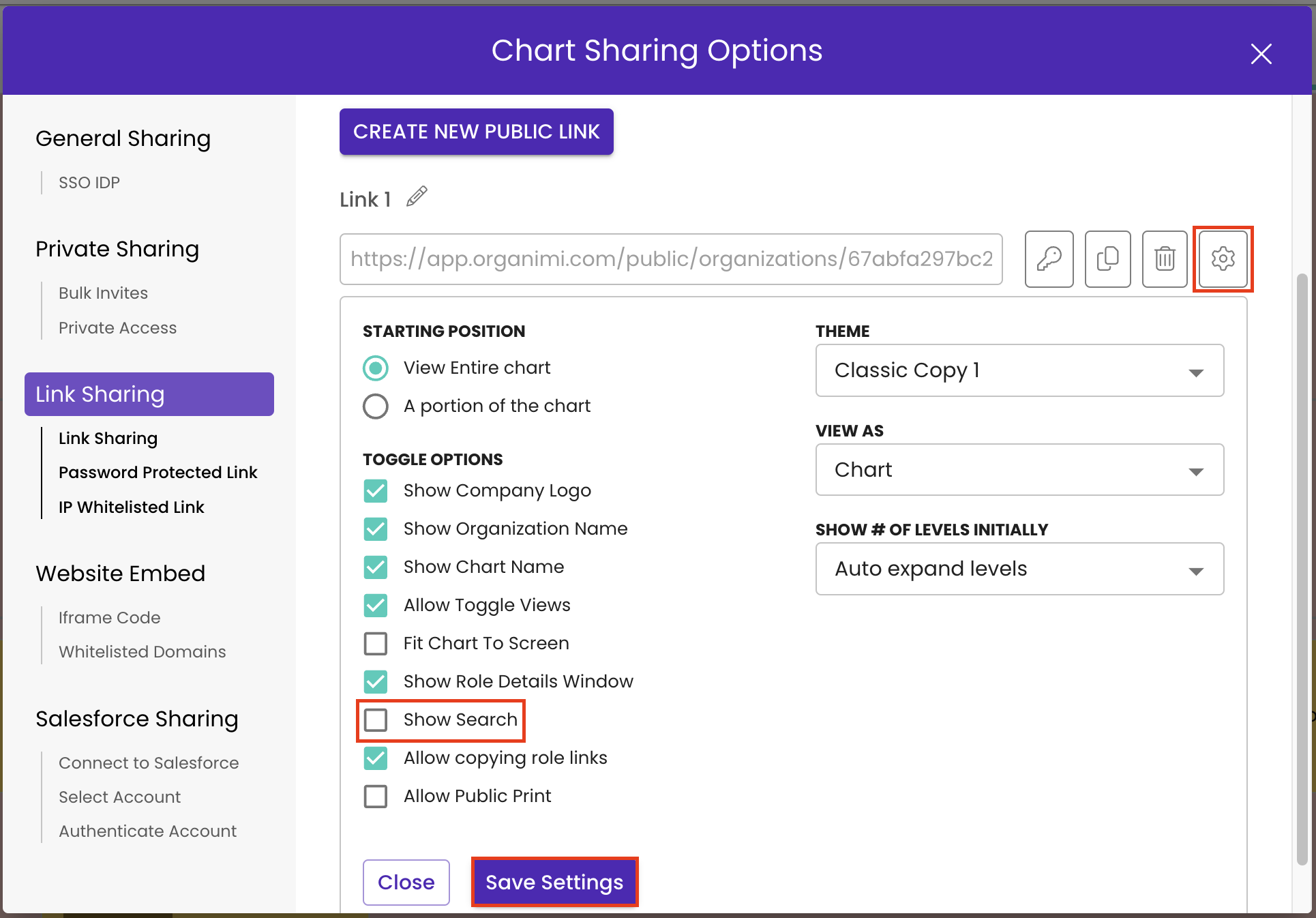
Task: Enable the Show Search checkbox
Action: pos(376,720)
